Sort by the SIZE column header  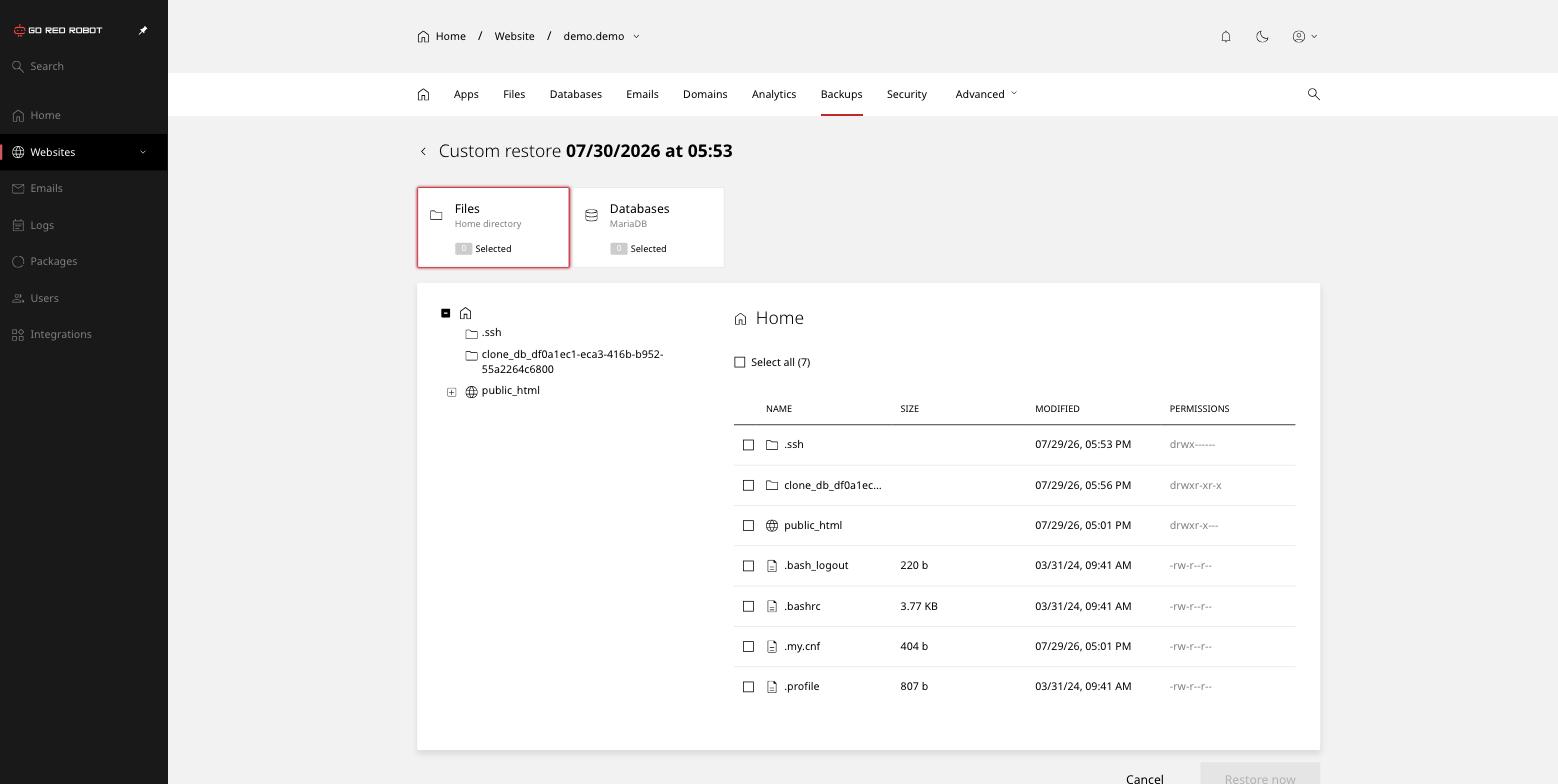tap(910, 409)
